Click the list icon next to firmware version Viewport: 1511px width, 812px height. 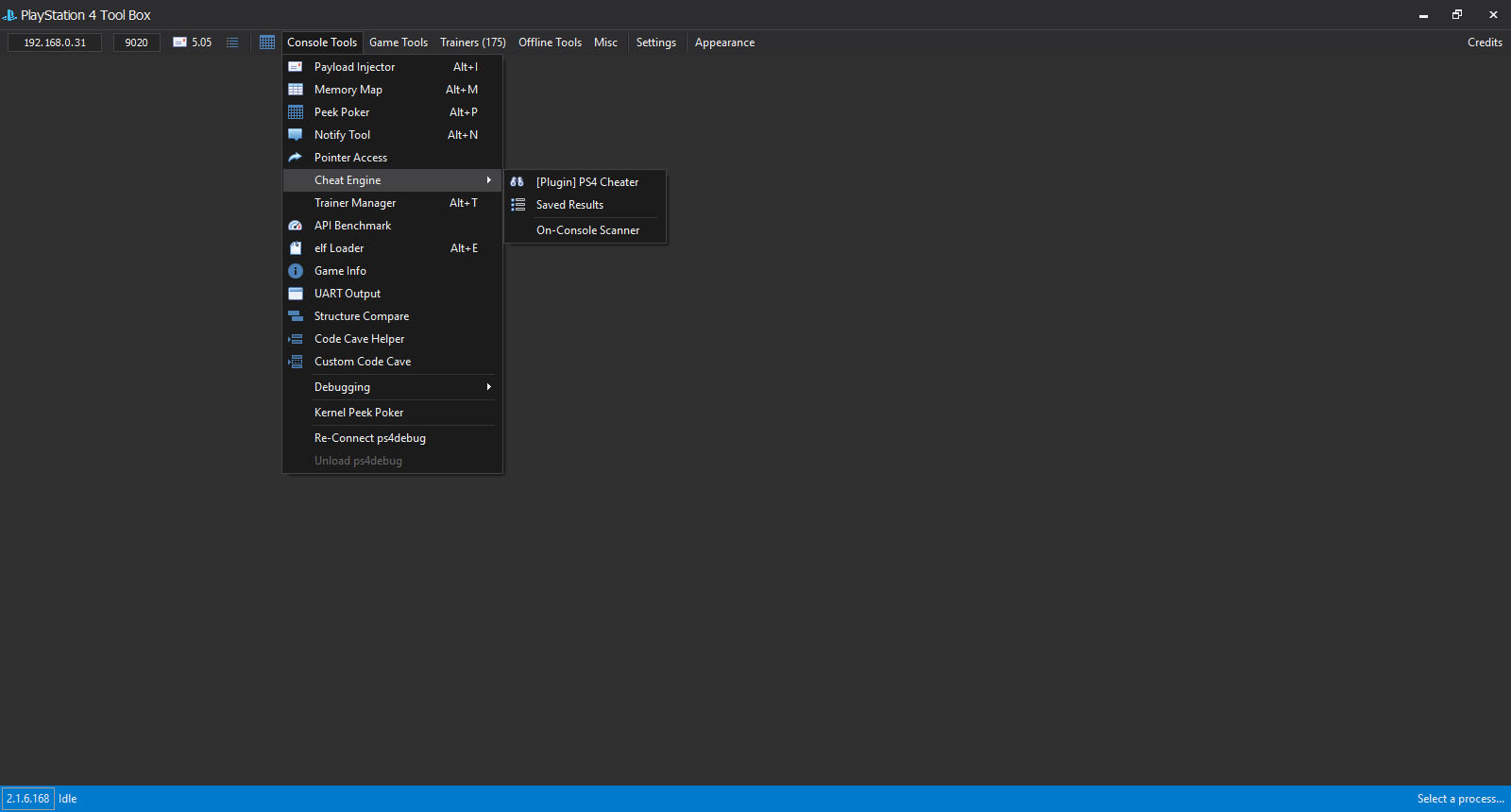coord(232,42)
